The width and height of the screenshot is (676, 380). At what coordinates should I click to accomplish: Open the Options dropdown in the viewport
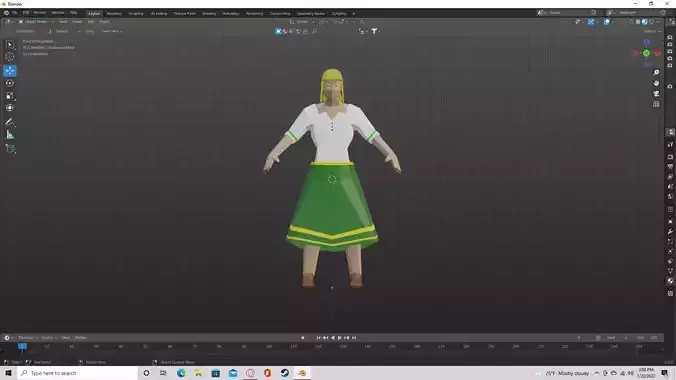point(652,31)
